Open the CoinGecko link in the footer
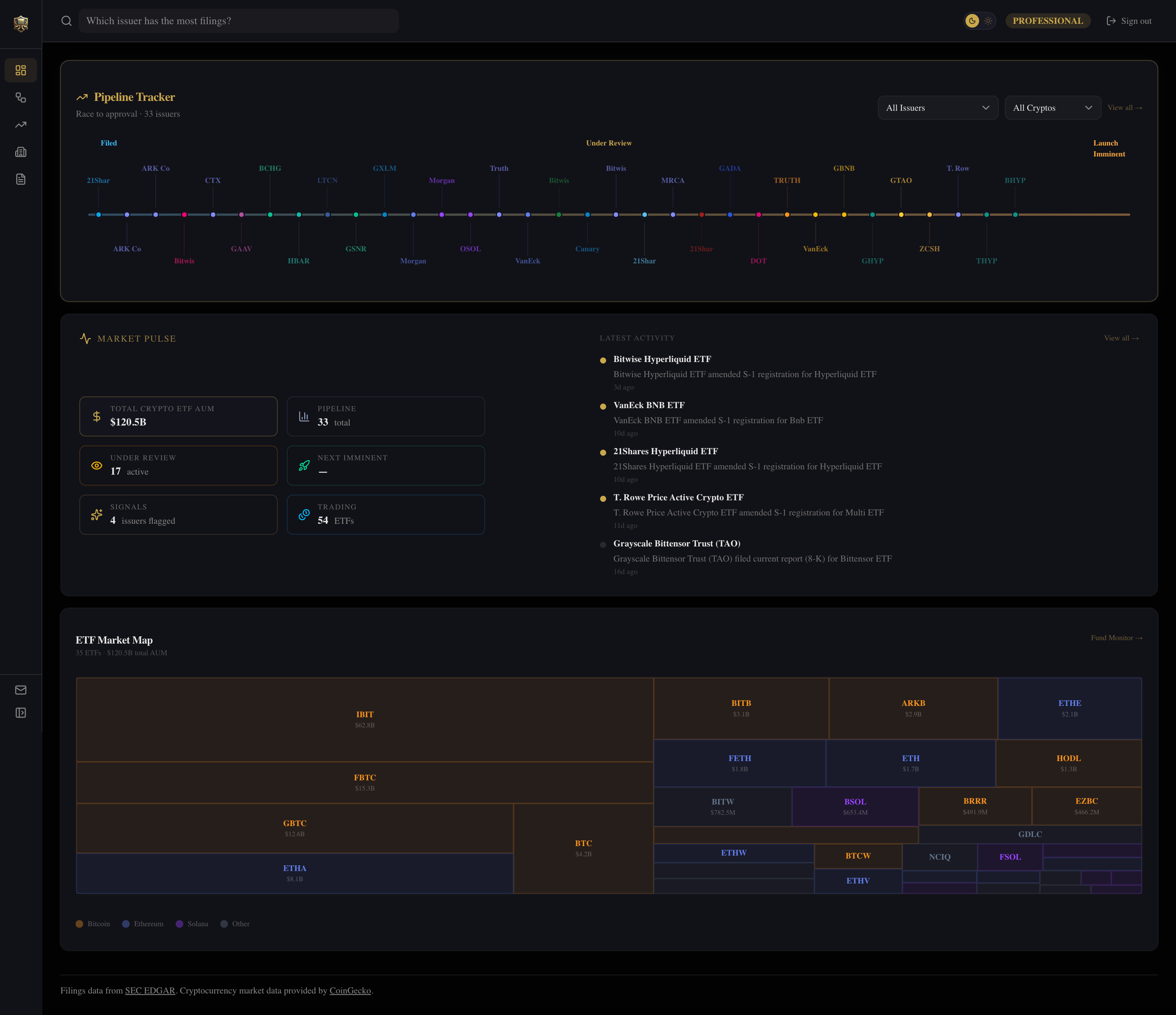The image size is (1176, 1015). point(350,990)
